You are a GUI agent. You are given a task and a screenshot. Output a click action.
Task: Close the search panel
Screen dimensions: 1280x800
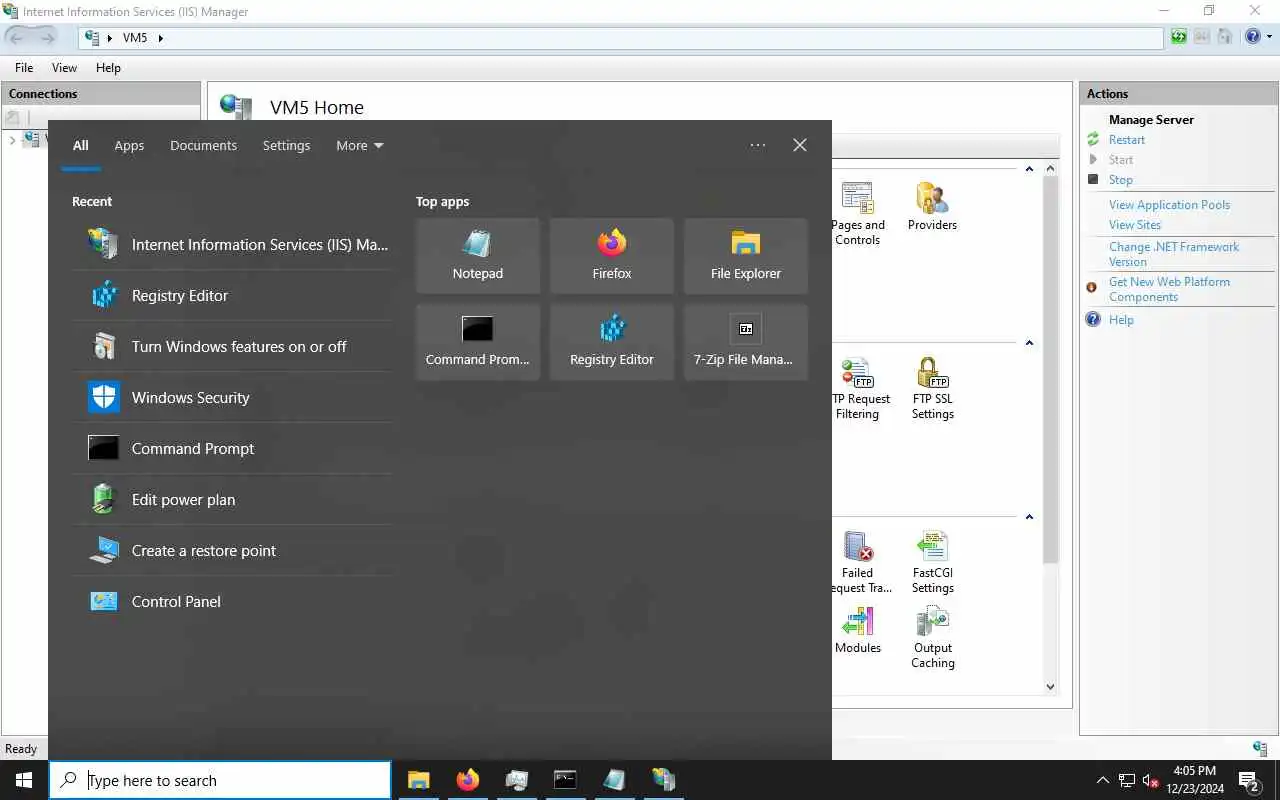point(800,145)
